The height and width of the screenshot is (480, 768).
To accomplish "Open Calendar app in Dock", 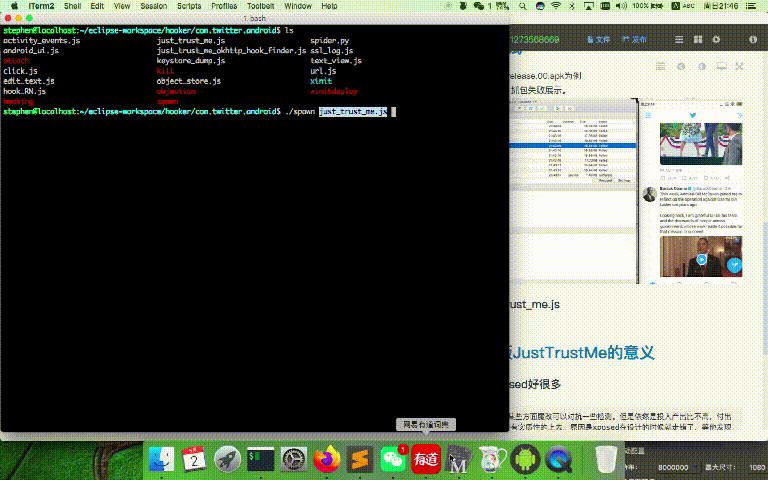I will [194, 459].
